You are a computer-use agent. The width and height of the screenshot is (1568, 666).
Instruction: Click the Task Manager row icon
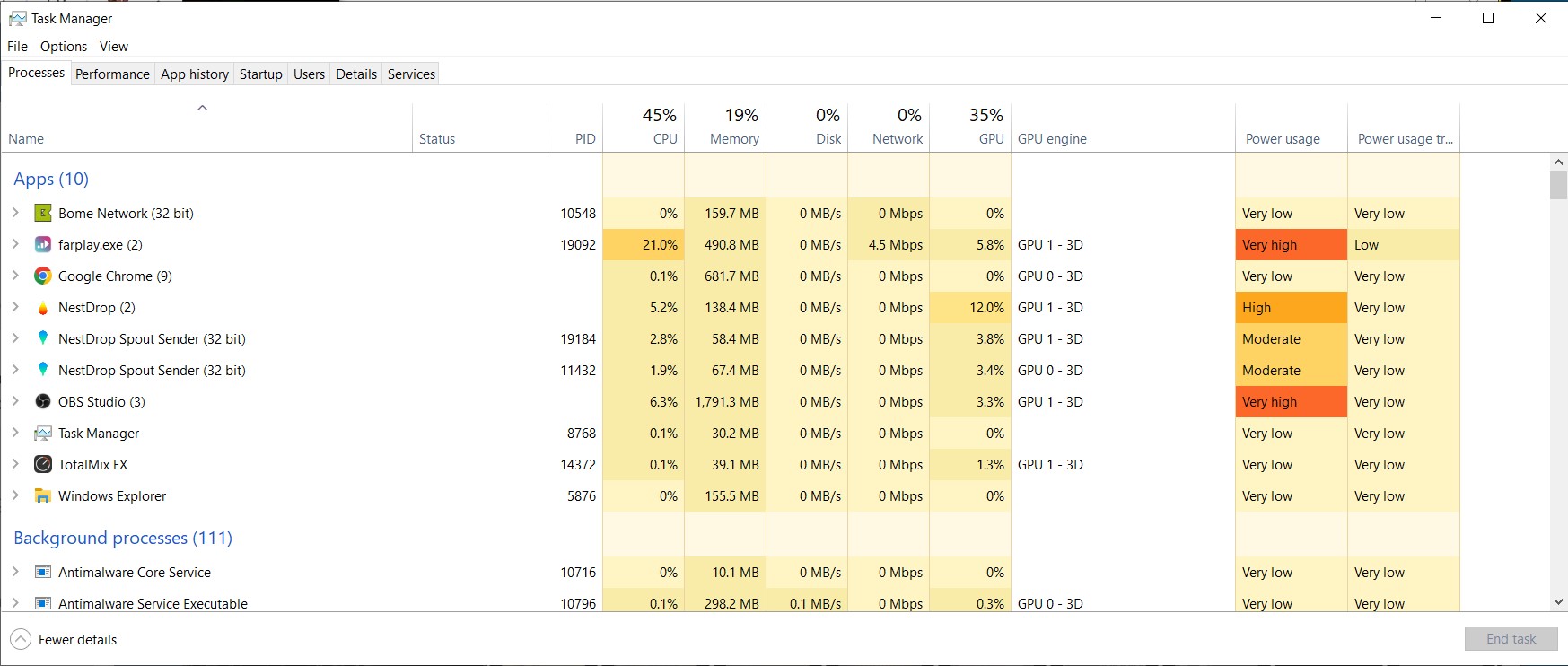point(42,433)
